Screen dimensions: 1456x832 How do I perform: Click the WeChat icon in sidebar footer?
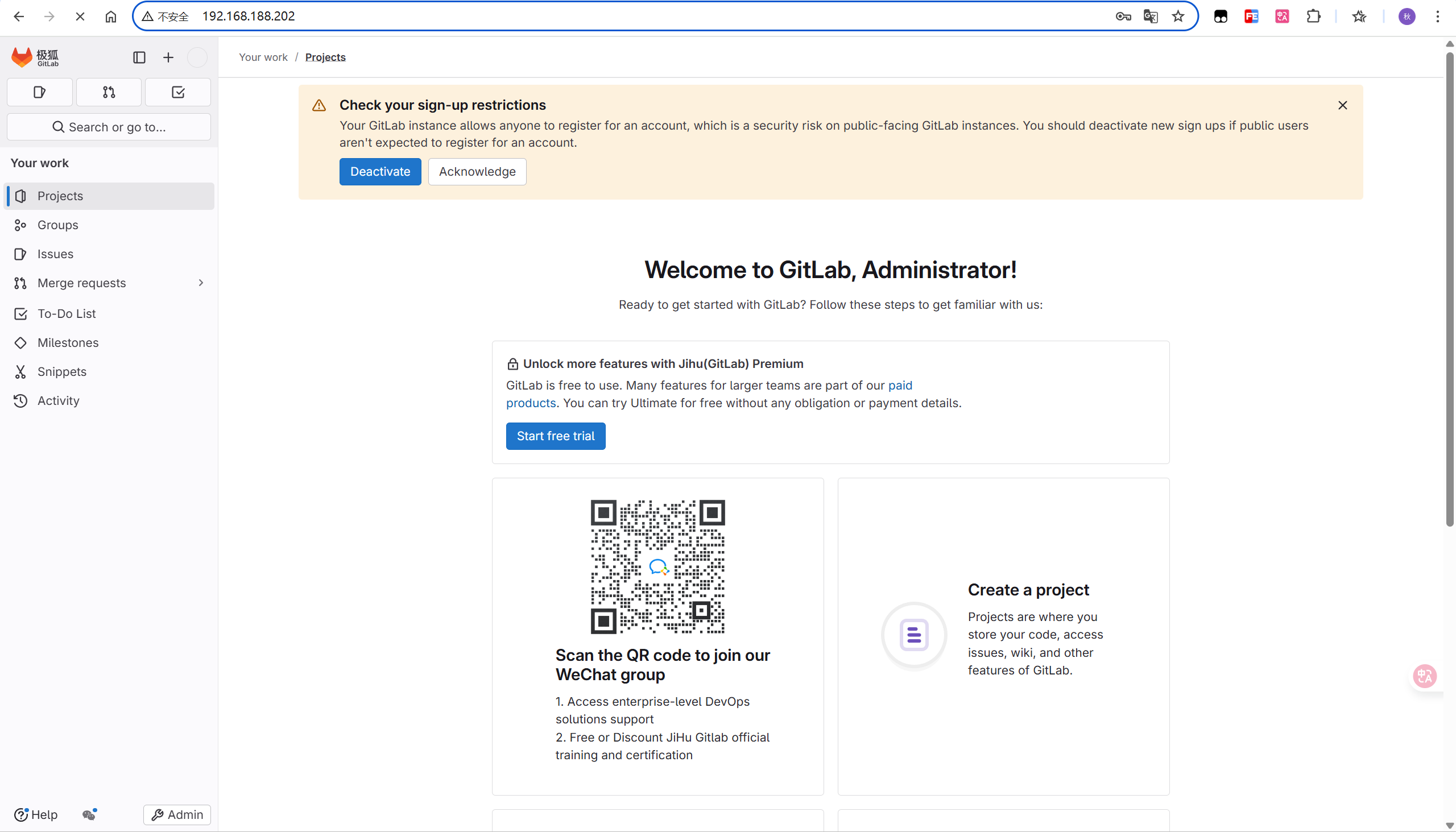[89, 814]
